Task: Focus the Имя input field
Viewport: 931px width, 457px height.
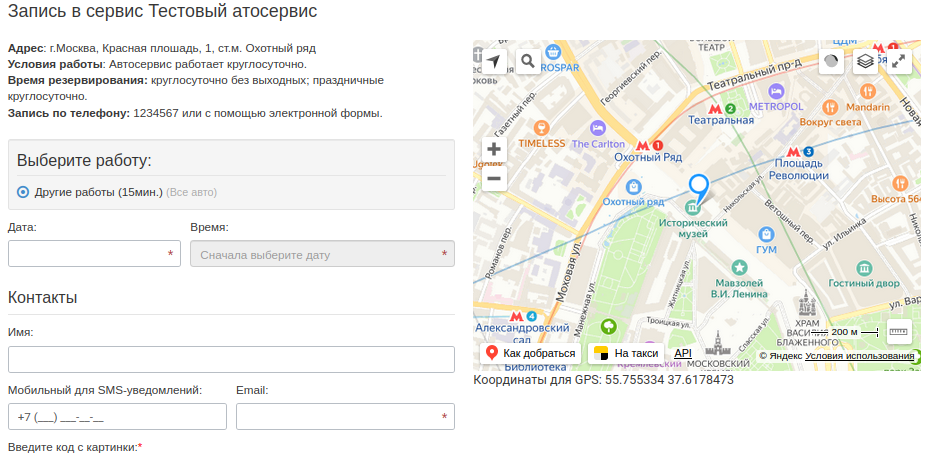Action: pos(232,360)
